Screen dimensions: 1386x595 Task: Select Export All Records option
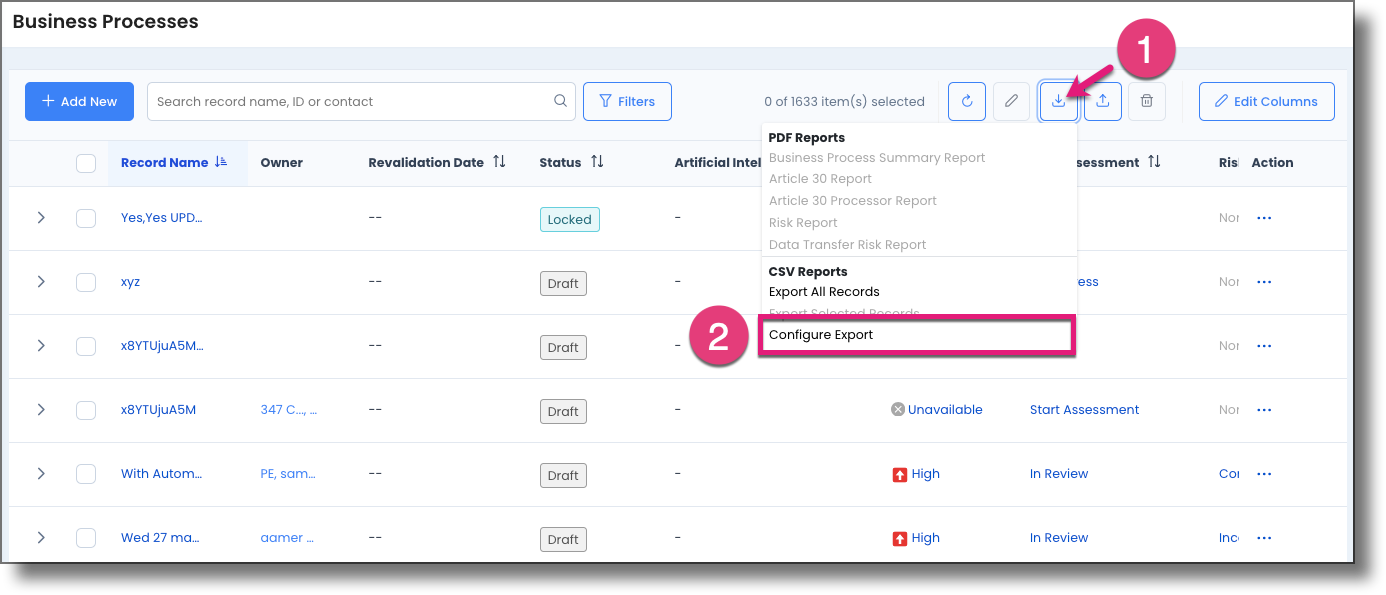pos(824,292)
